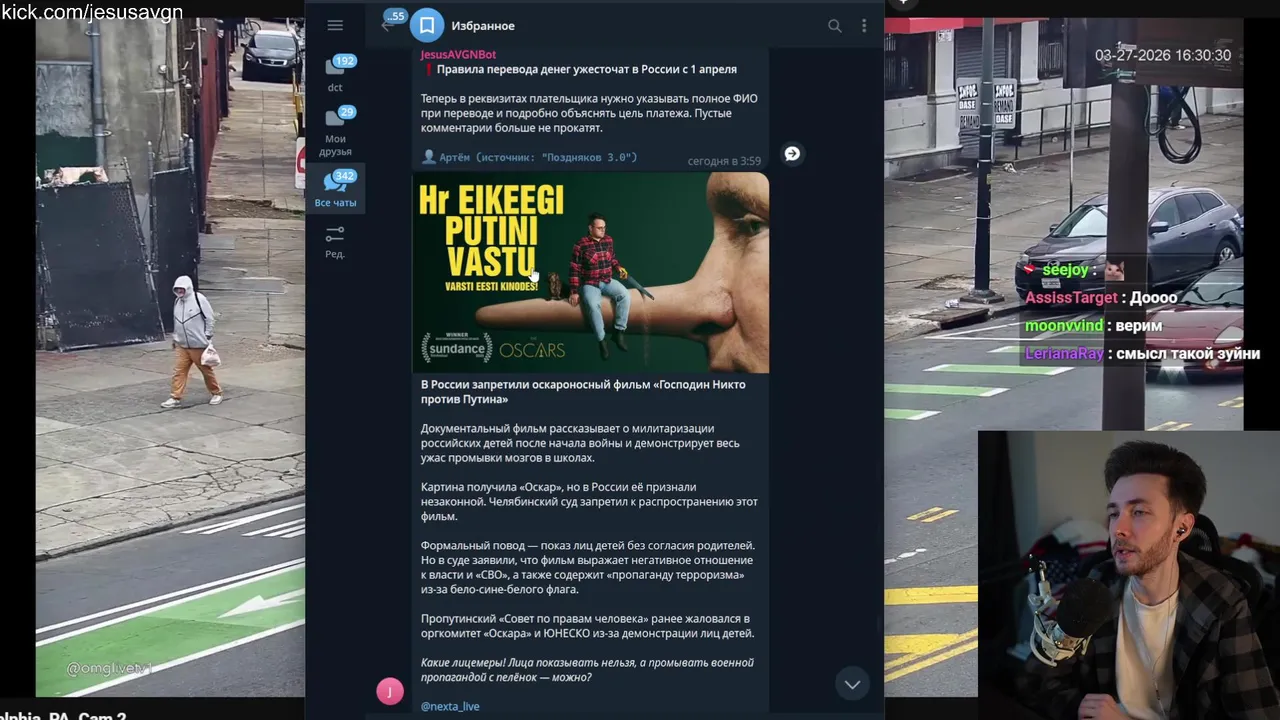
Task: Open the Ред. folder editor
Action: click(x=335, y=241)
